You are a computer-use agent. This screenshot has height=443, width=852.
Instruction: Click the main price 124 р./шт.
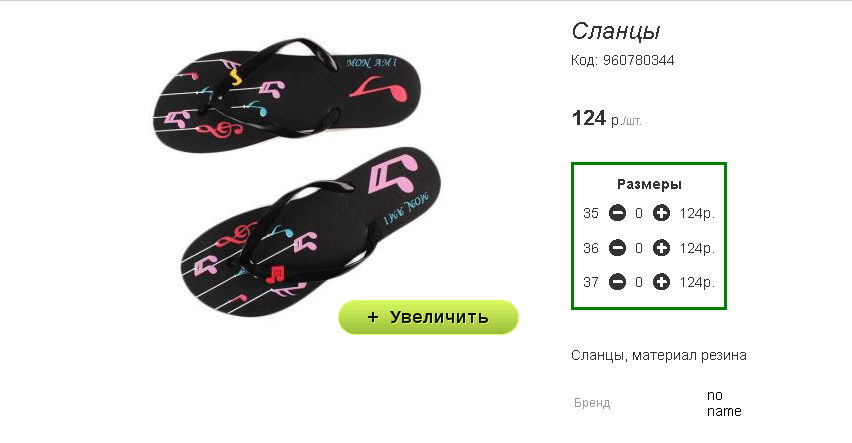coord(606,118)
